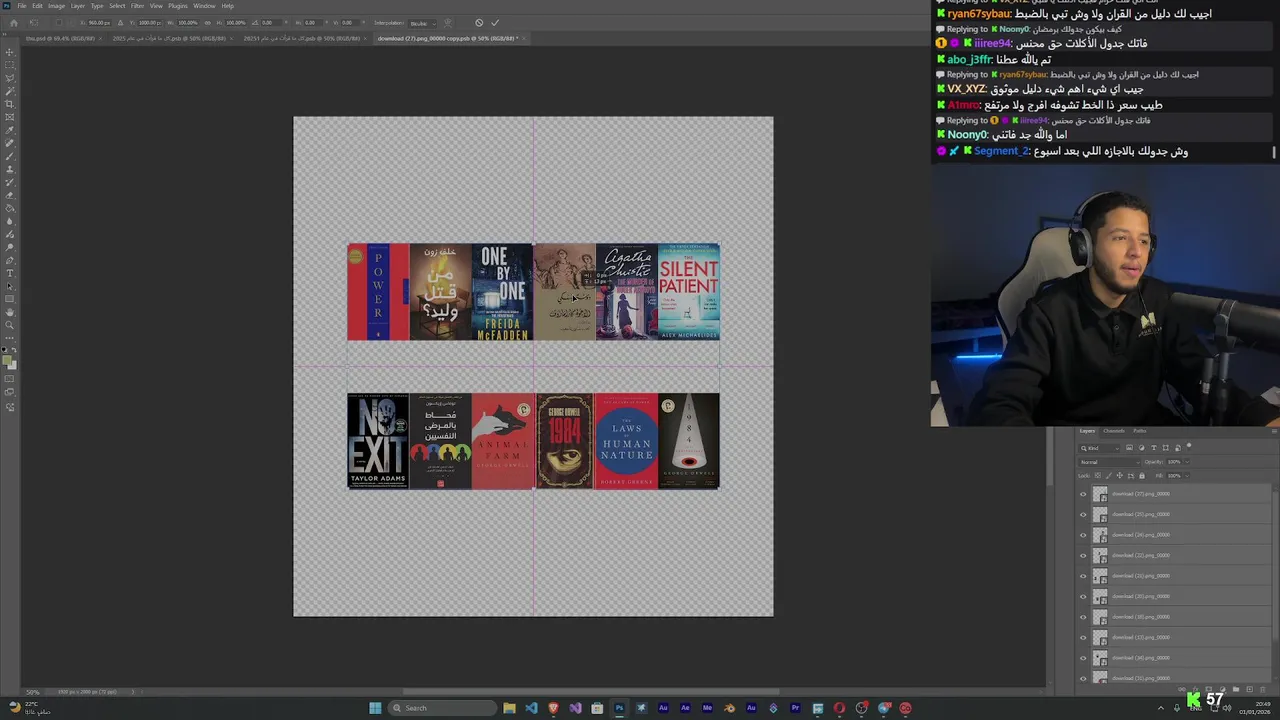Click the taskbar Search box

click(x=443, y=708)
